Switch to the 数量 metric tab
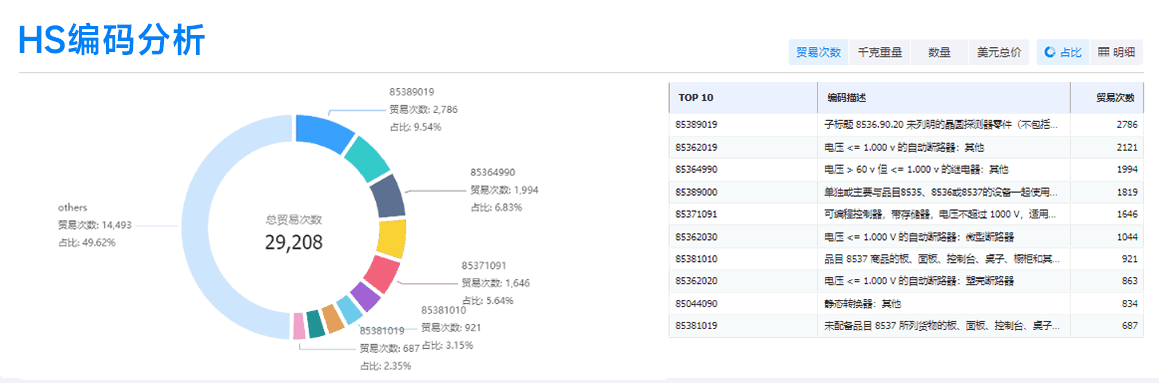This screenshot has height=383, width=1159. tap(939, 52)
